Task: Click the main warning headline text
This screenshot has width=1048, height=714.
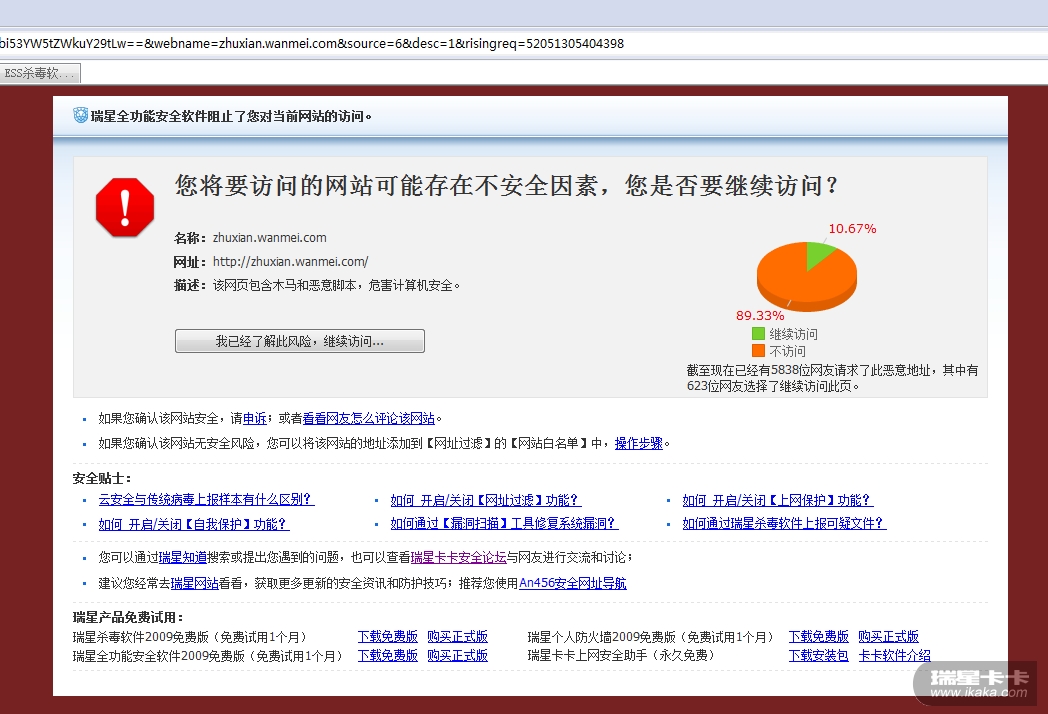Action: pos(507,185)
